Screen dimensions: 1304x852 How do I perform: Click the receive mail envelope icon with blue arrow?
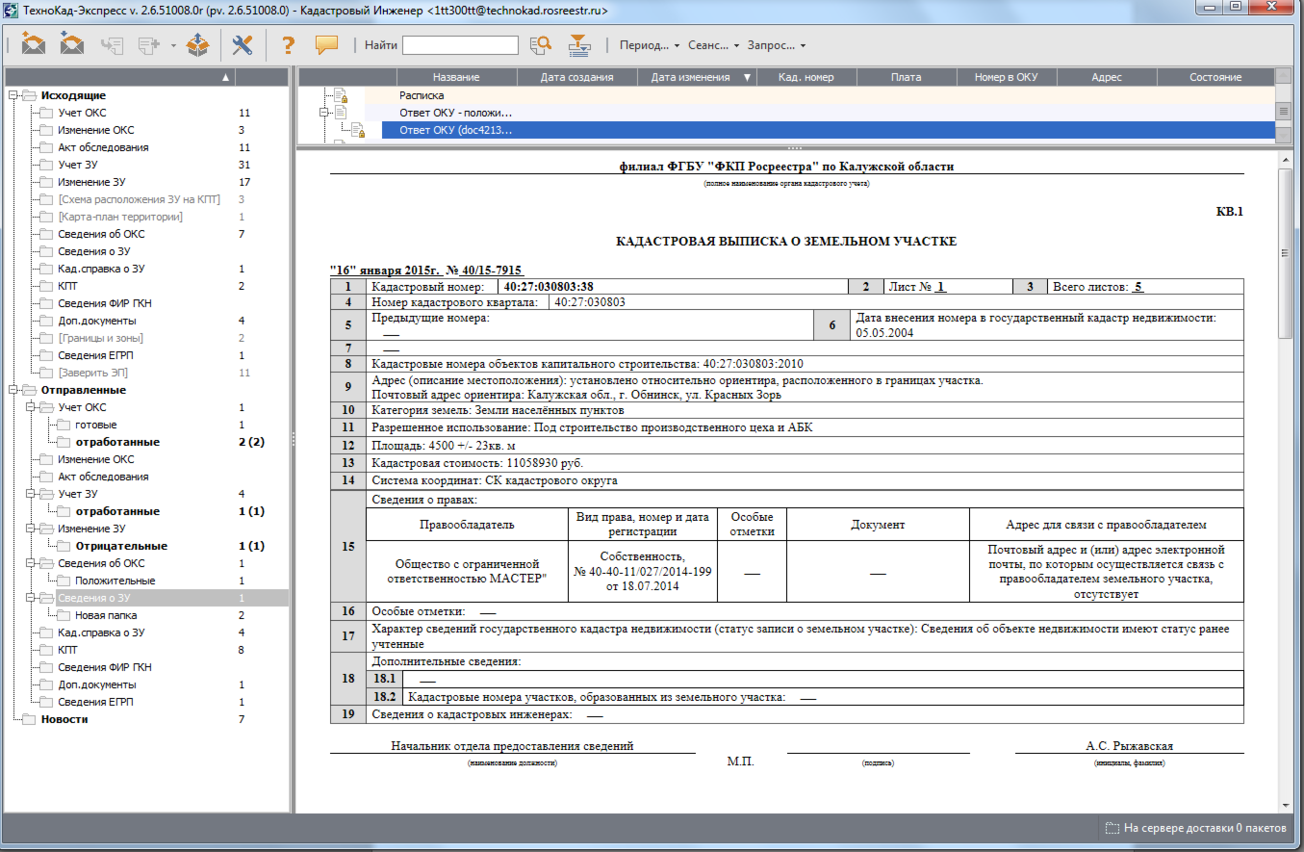(72, 45)
